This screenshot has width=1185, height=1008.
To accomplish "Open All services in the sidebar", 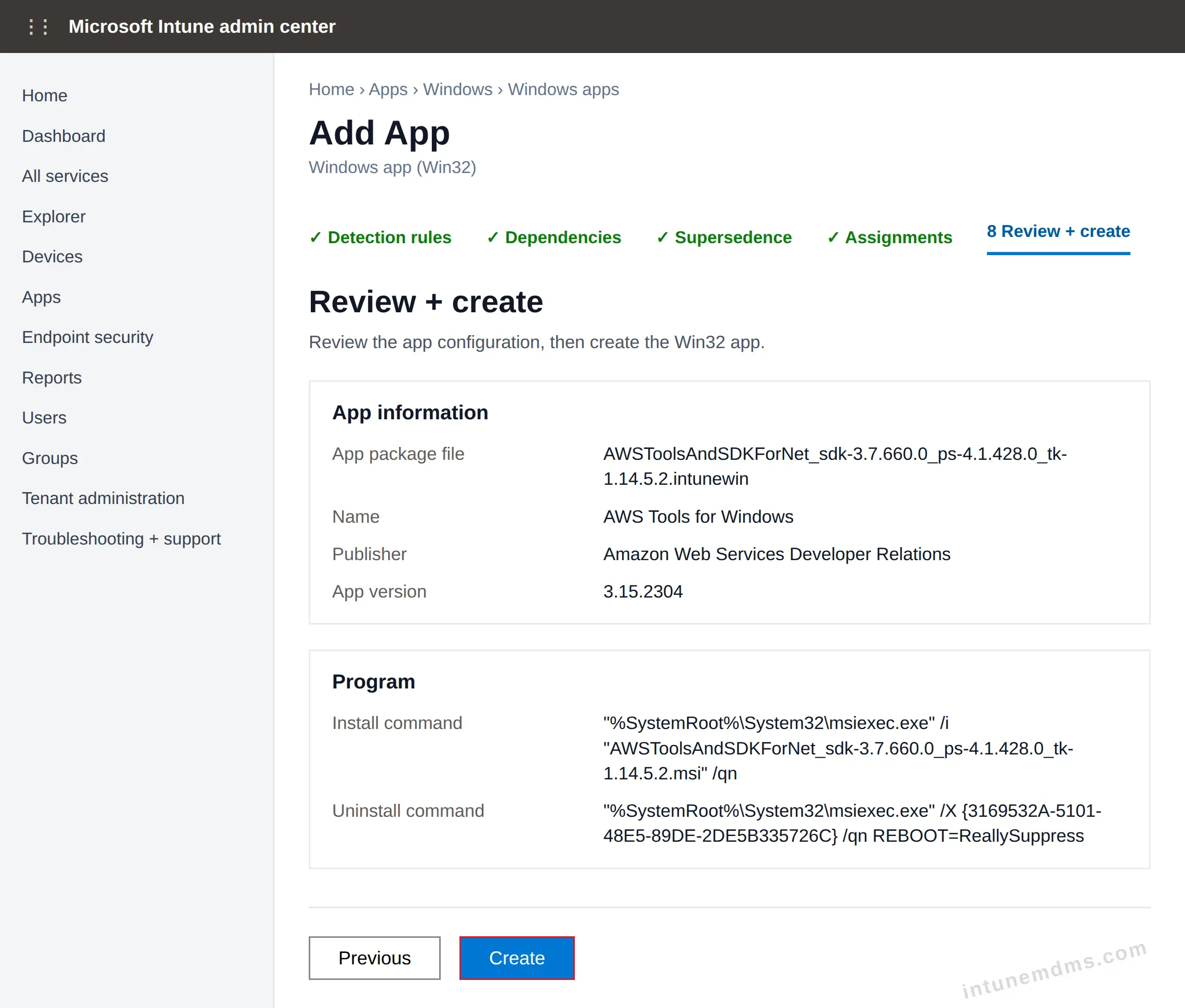I will [64, 176].
